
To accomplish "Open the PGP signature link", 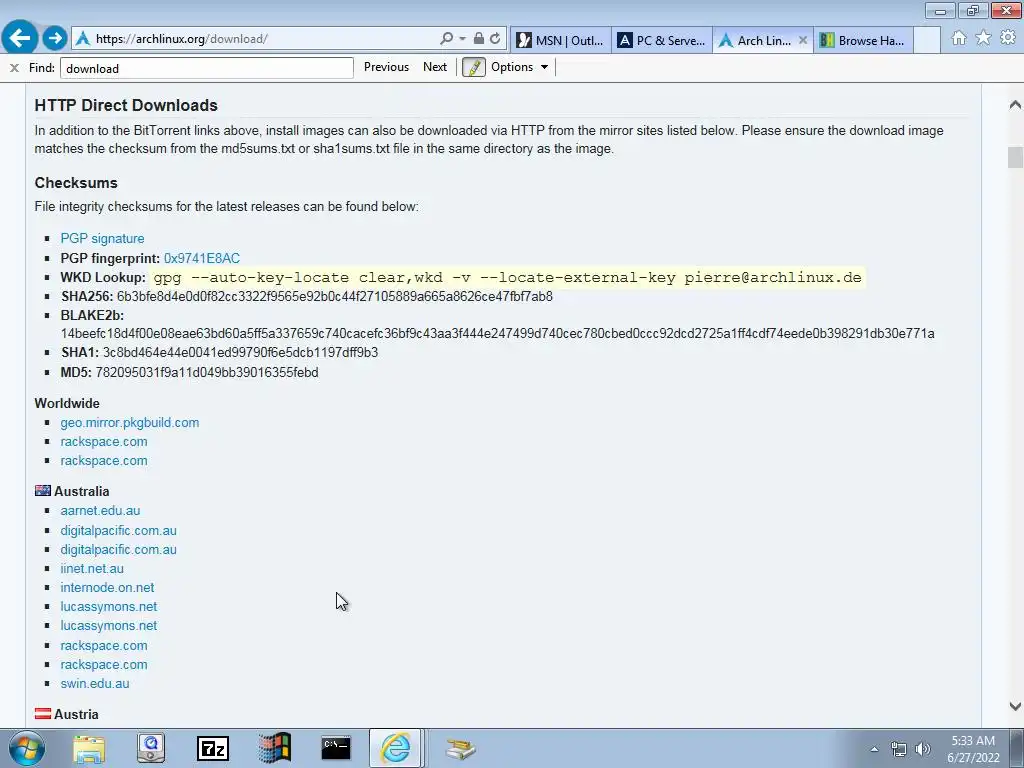I will click(x=103, y=238).
